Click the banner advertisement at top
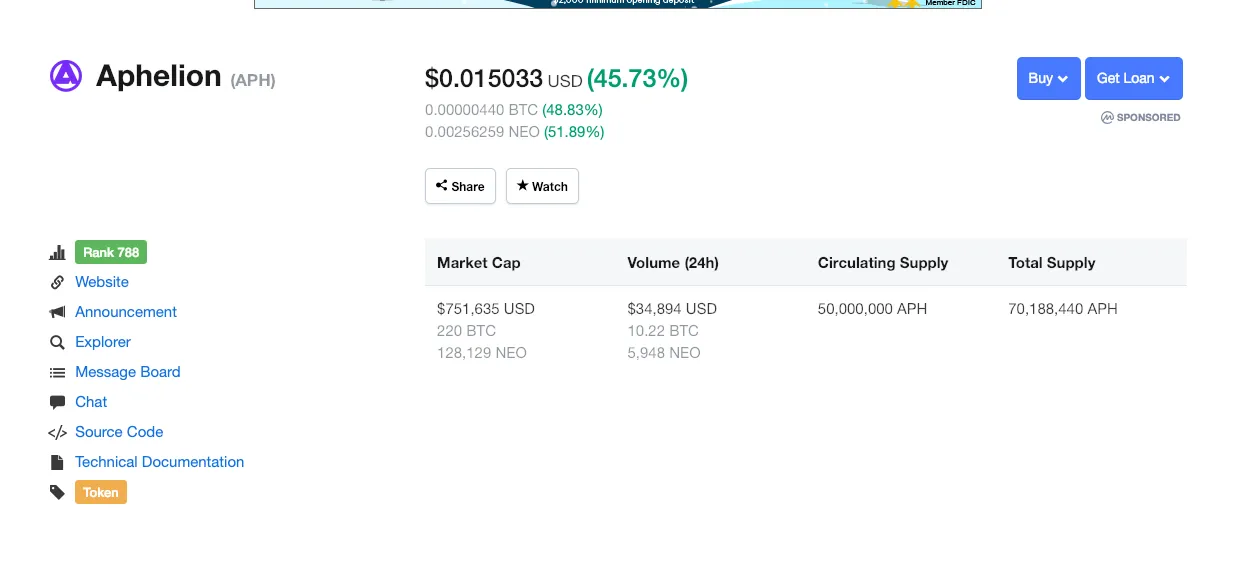 click(x=618, y=4)
